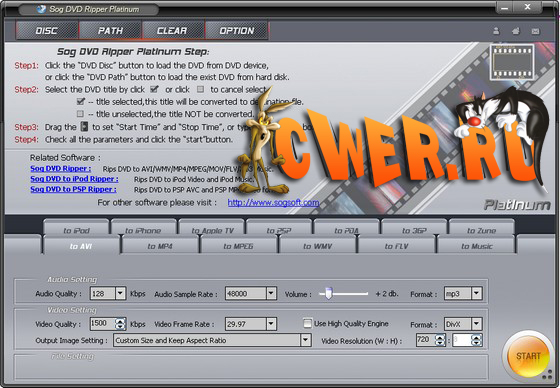Click the user profile icon in header

496,31
